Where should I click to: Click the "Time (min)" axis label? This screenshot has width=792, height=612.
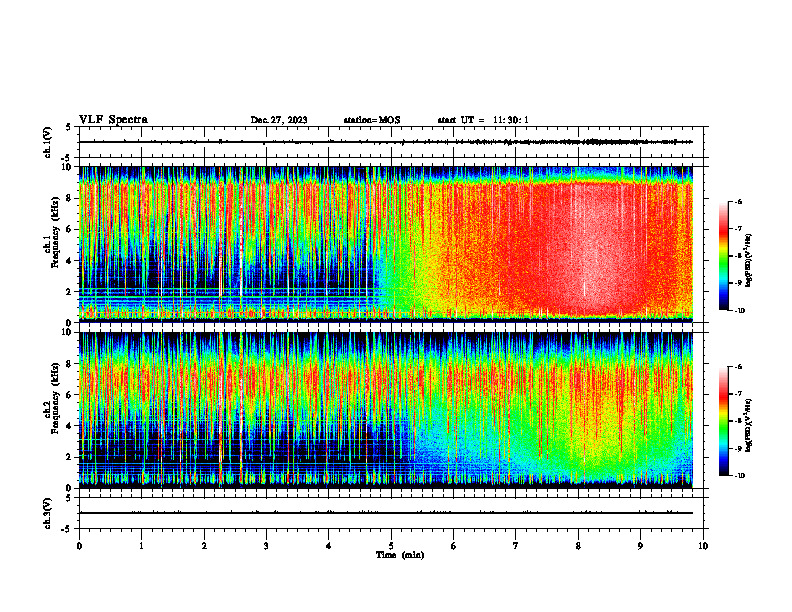coord(400,555)
